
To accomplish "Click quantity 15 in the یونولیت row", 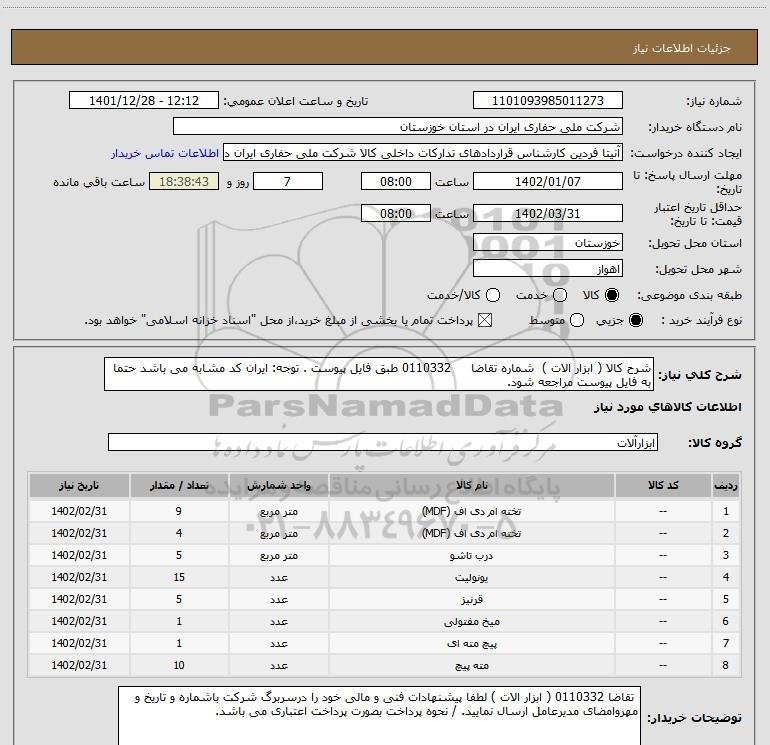I will click(x=179, y=578).
